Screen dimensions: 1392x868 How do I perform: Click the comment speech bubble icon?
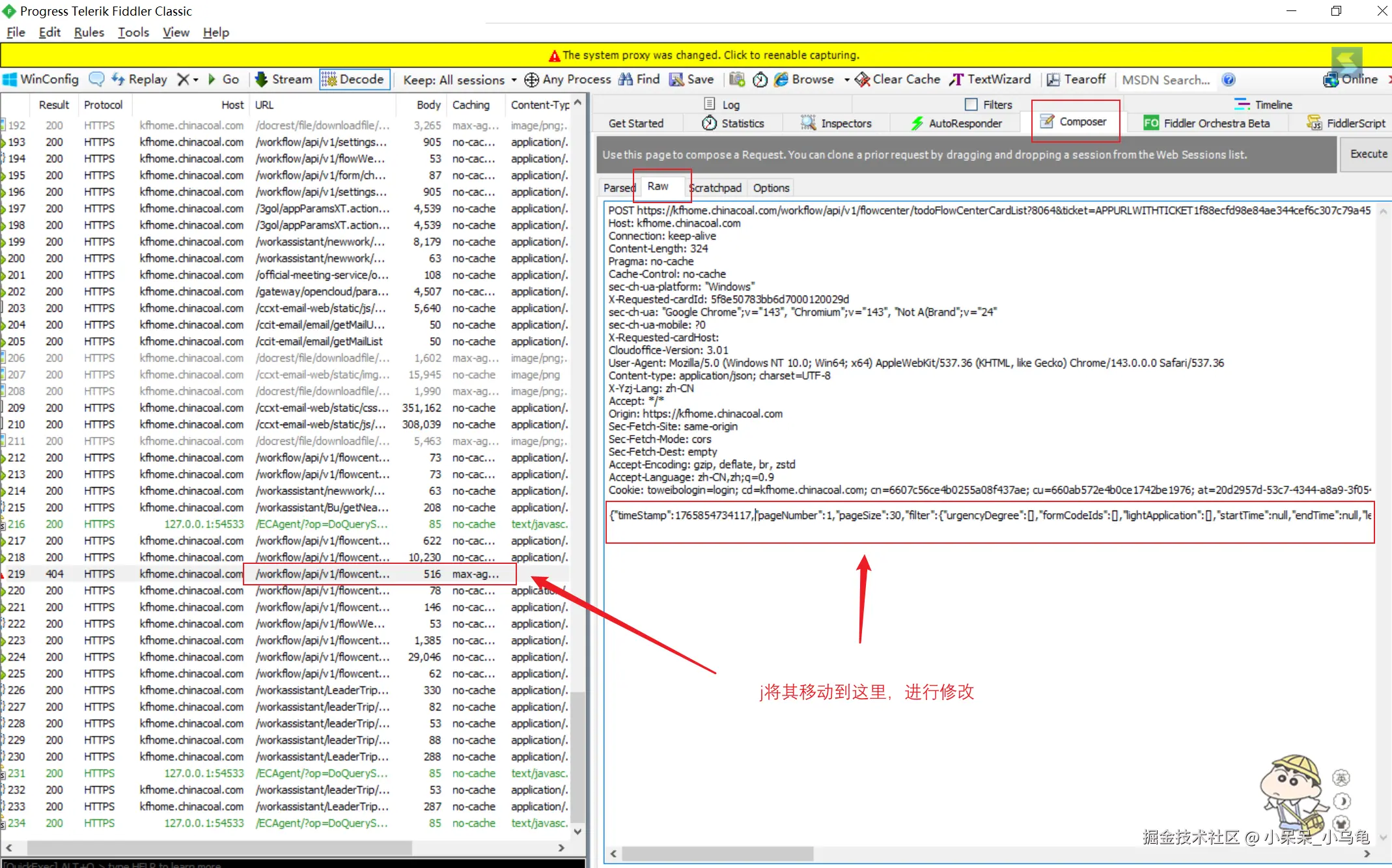click(96, 79)
